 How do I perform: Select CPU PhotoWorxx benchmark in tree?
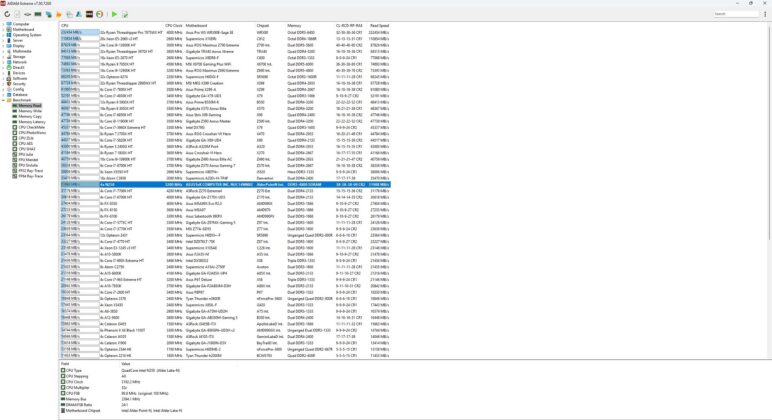tap(32, 132)
